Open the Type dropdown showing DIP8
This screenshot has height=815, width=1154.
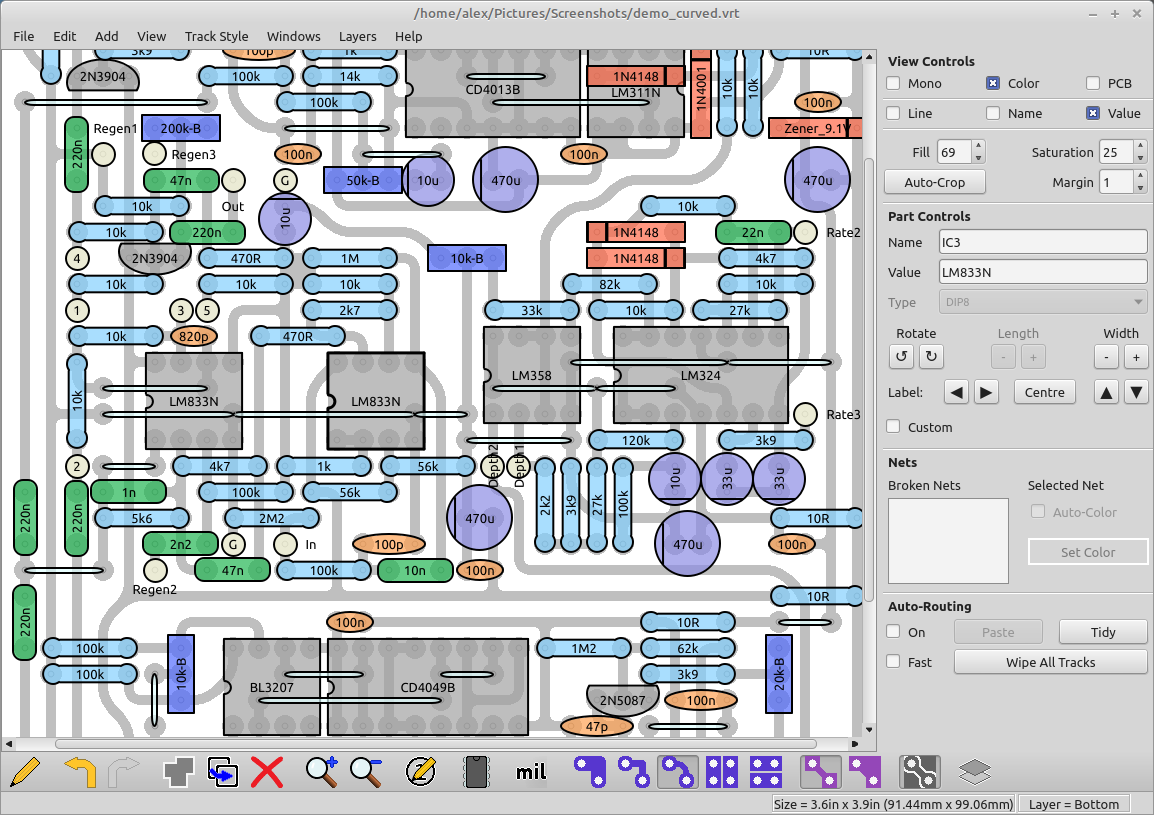(1042, 302)
